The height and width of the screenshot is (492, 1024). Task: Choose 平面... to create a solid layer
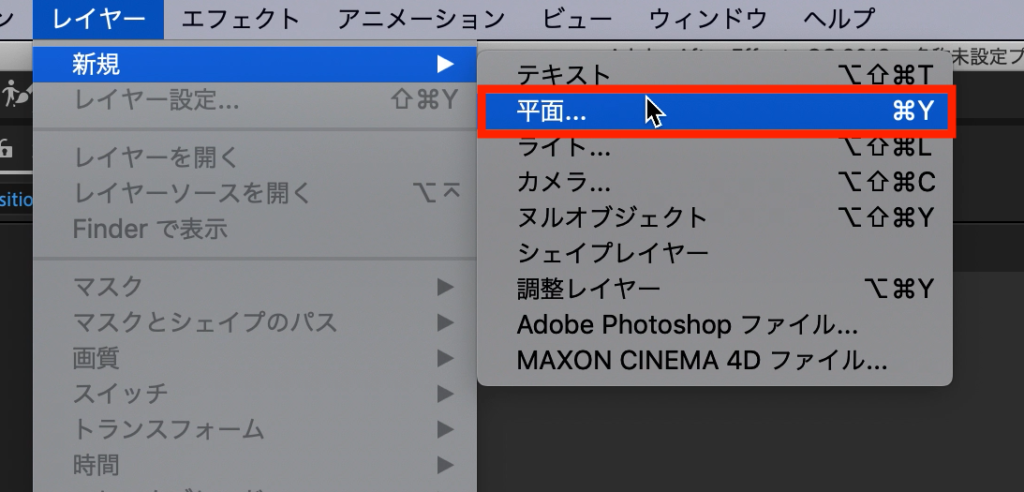[716, 112]
